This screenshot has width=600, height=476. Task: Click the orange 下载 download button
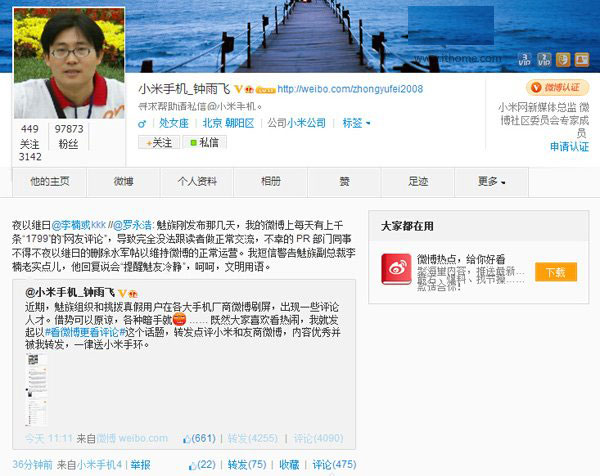tap(556, 272)
